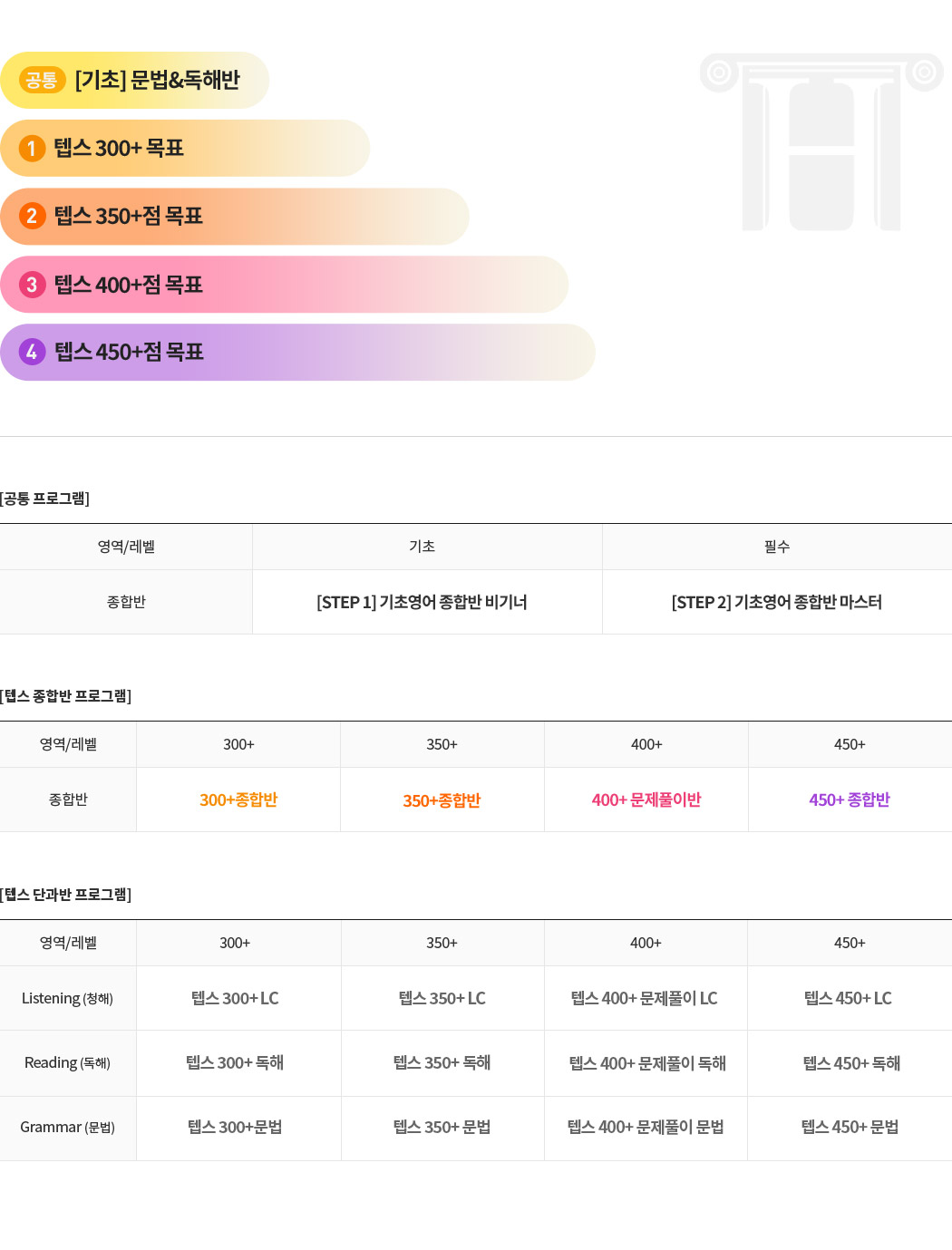This screenshot has height=1250, width=952.
Task: Open 텝스 450+ LC course
Action: pyautogui.click(x=849, y=998)
